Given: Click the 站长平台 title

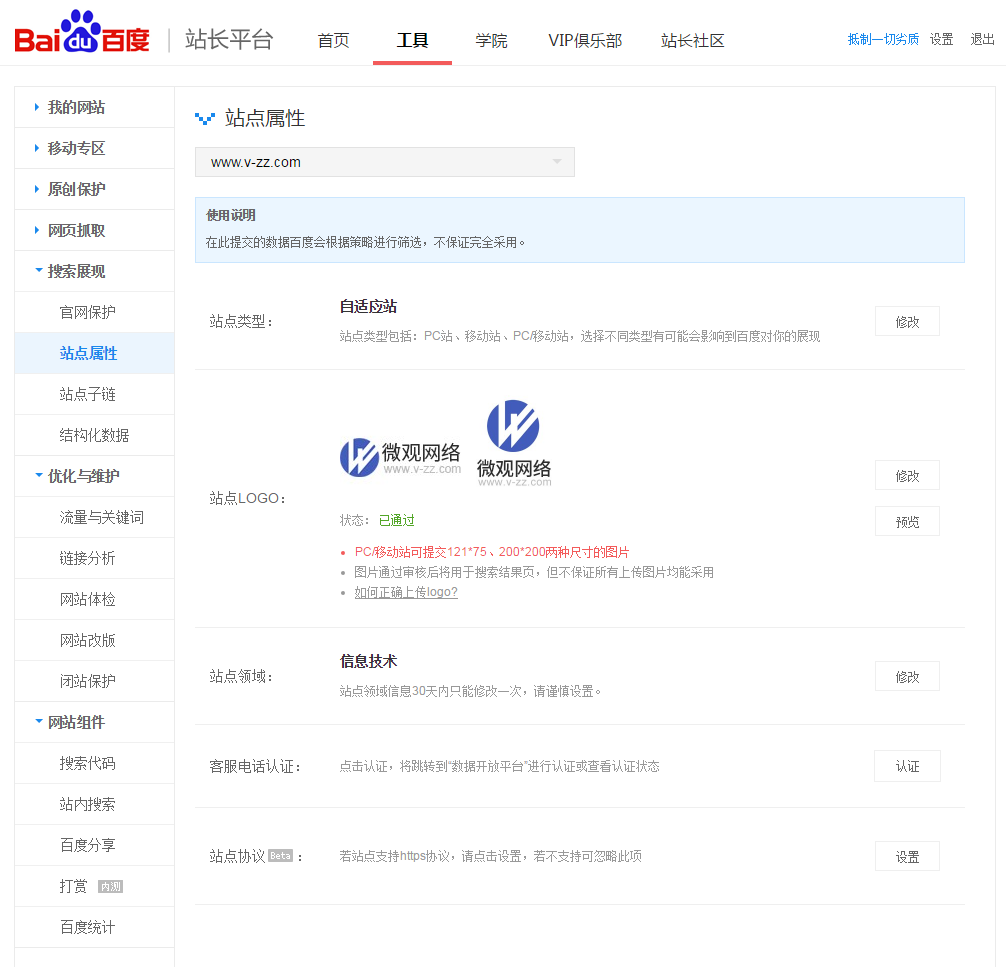Looking at the screenshot, I should tap(229, 40).
